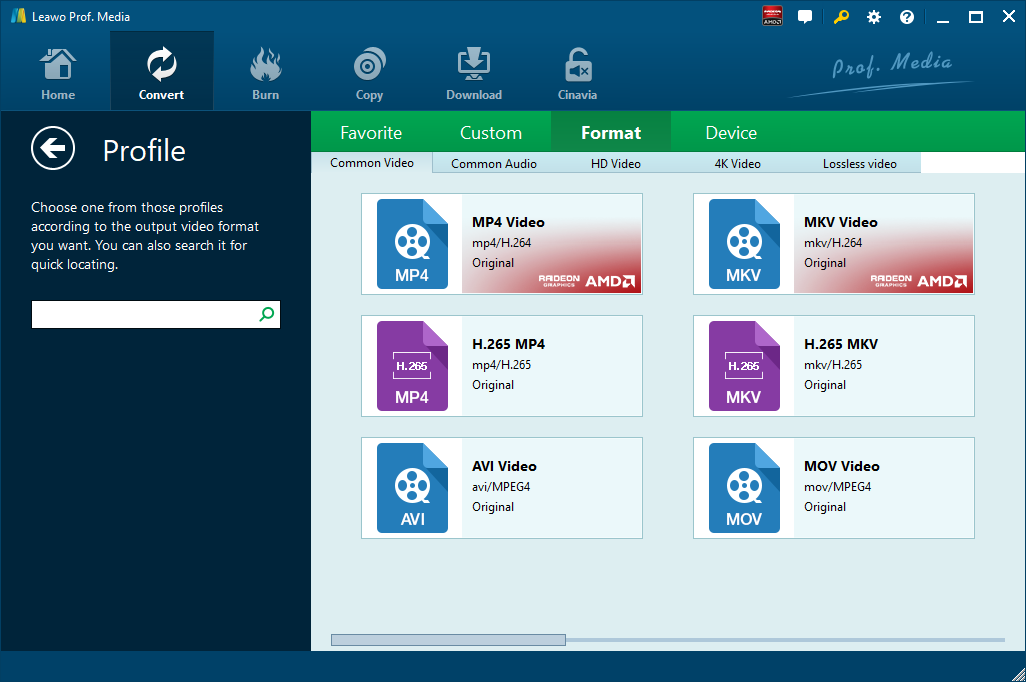Image resolution: width=1026 pixels, height=682 pixels.
Task: Go to the Home module
Action: pyautogui.click(x=58, y=75)
